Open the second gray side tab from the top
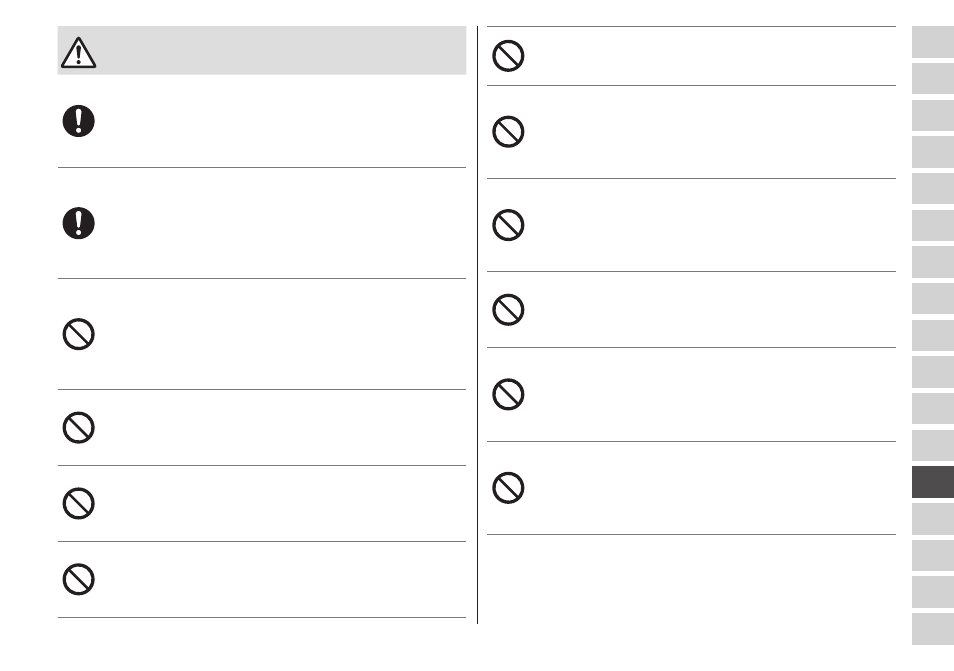Image resolution: width=954 pixels, height=671 pixels. 933,78
